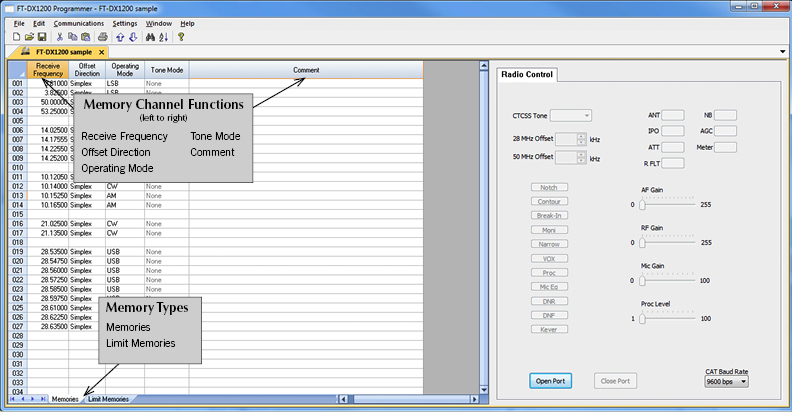Go to last sheet tab navigation arrow
The height and width of the screenshot is (412, 792).
(41, 399)
